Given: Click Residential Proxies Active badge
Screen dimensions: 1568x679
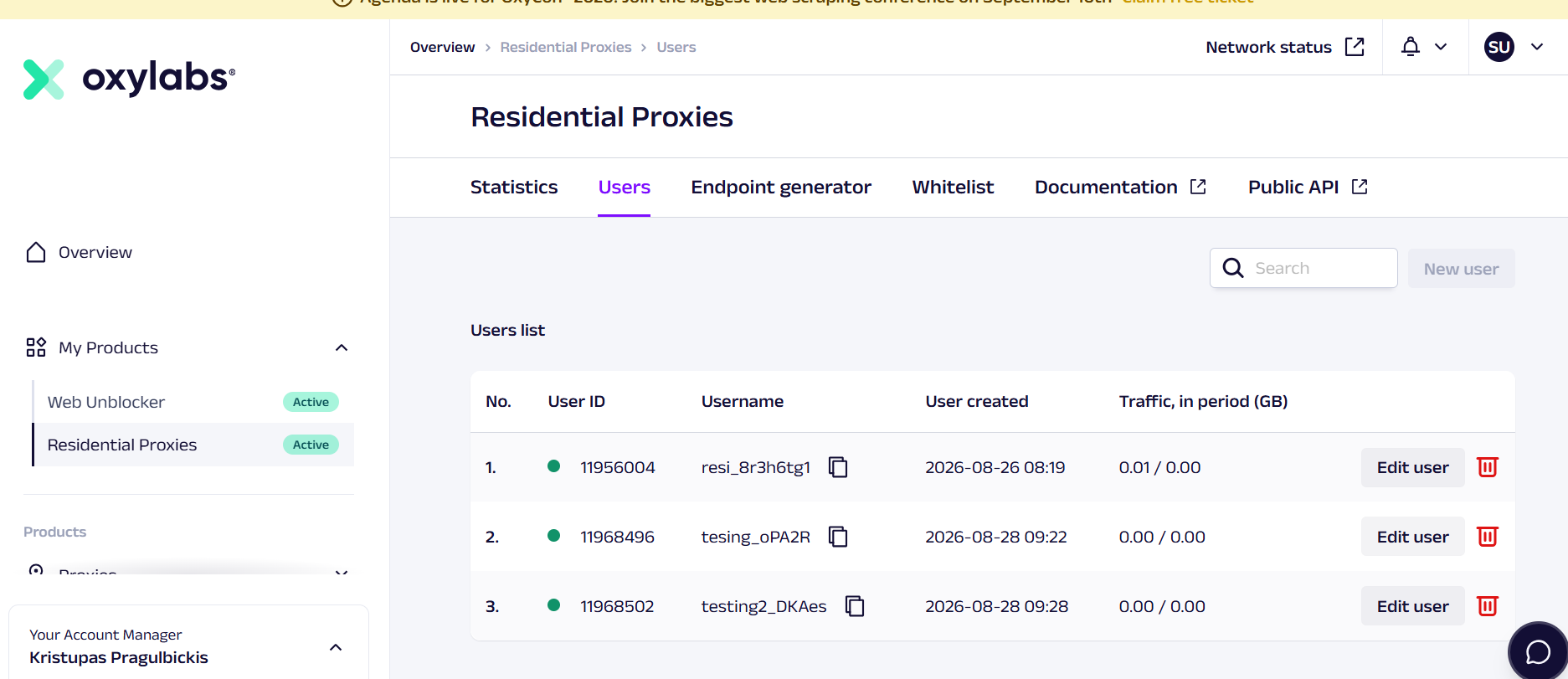Looking at the screenshot, I should pyautogui.click(x=311, y=445).
